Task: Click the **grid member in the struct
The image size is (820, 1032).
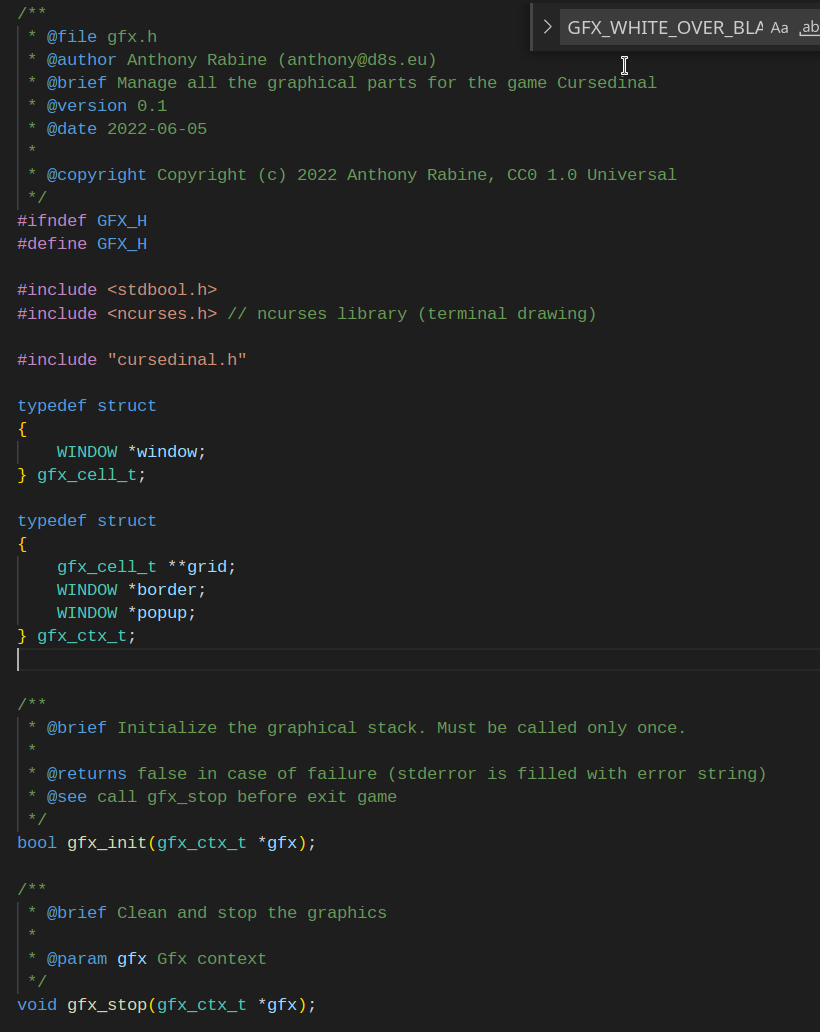Action: click(x=206, y=567)
